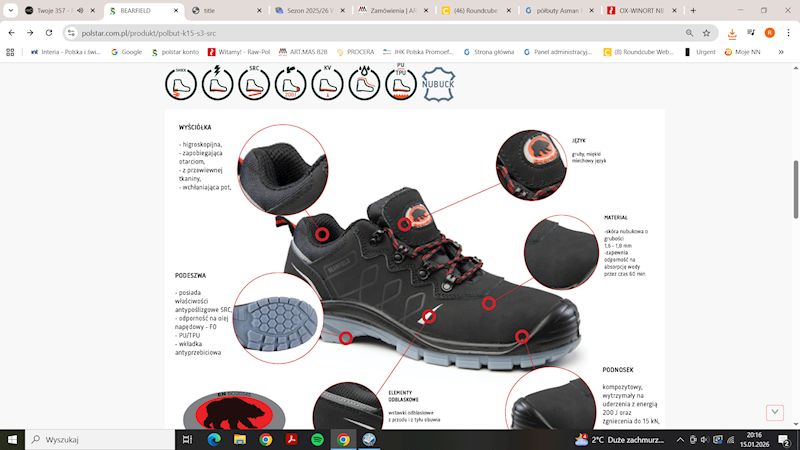
Task: Open the polstar konto bookmark
Action: tap(175, 51)
